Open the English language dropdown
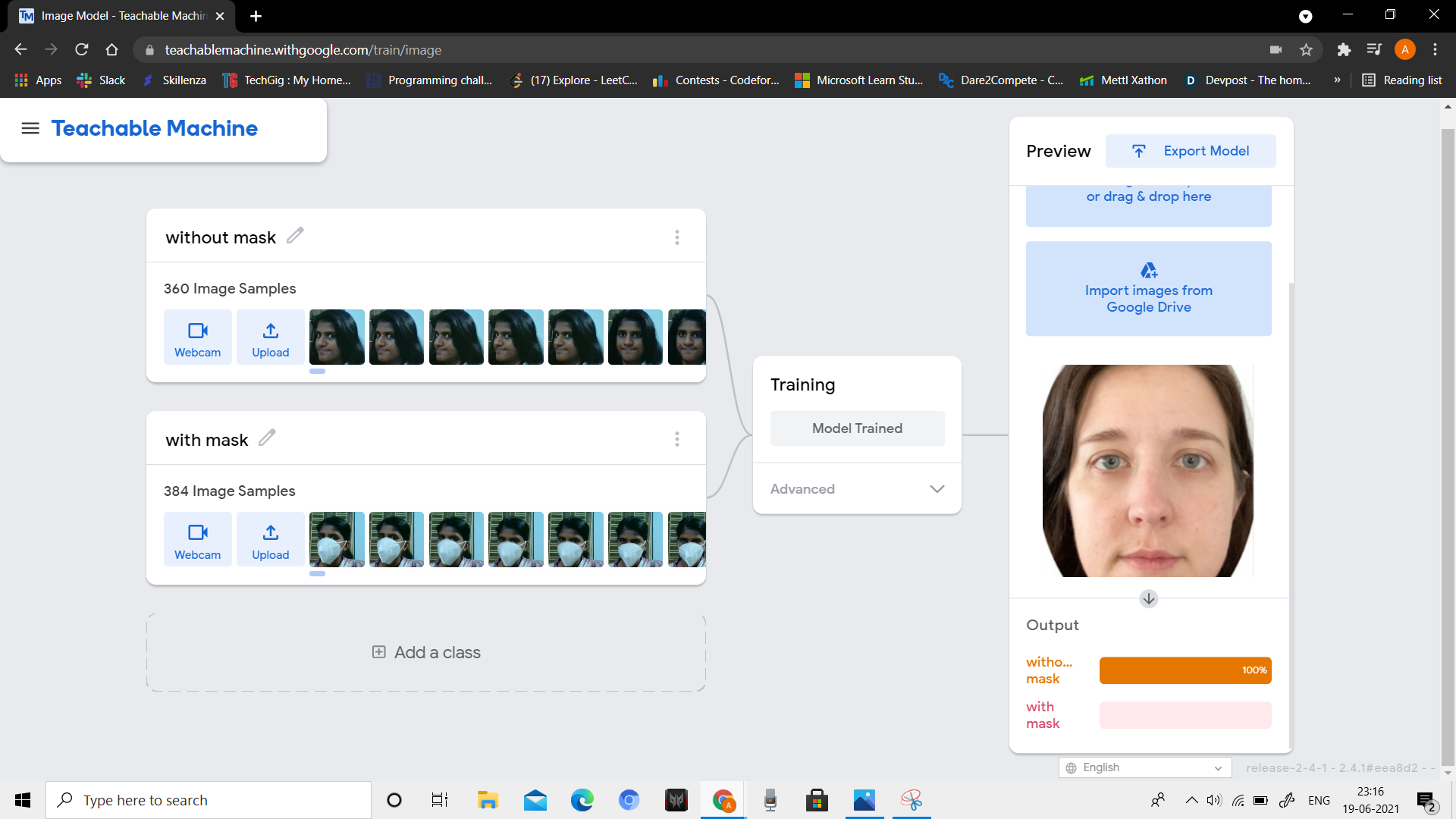1456x819 pixels. 1144,767
